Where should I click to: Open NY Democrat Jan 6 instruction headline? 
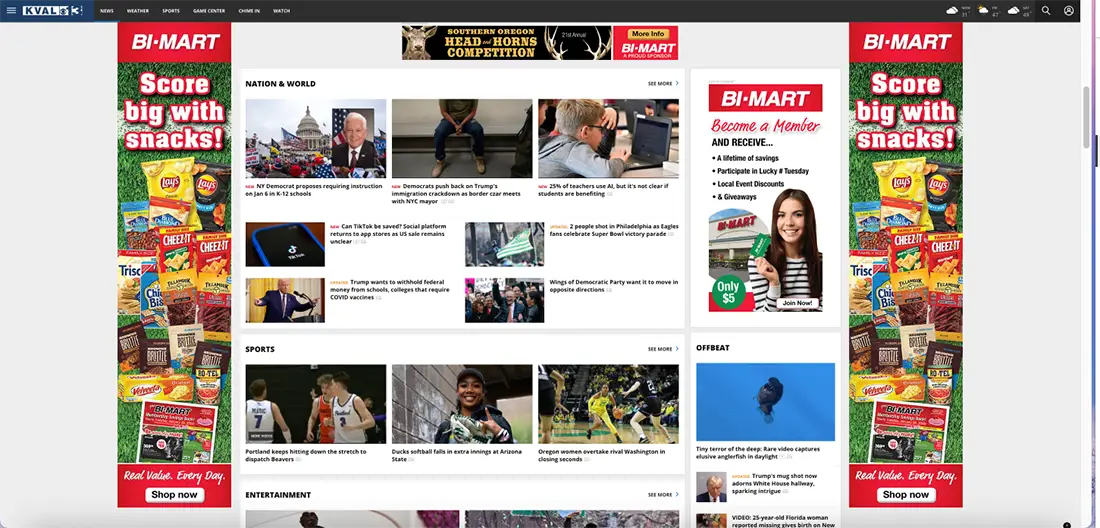(314, 190)
